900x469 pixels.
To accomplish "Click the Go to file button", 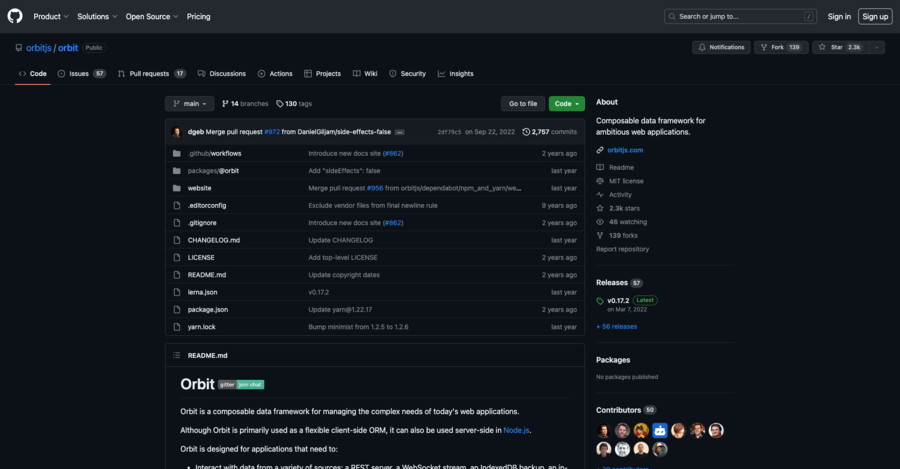I will [x=523, y=104].
